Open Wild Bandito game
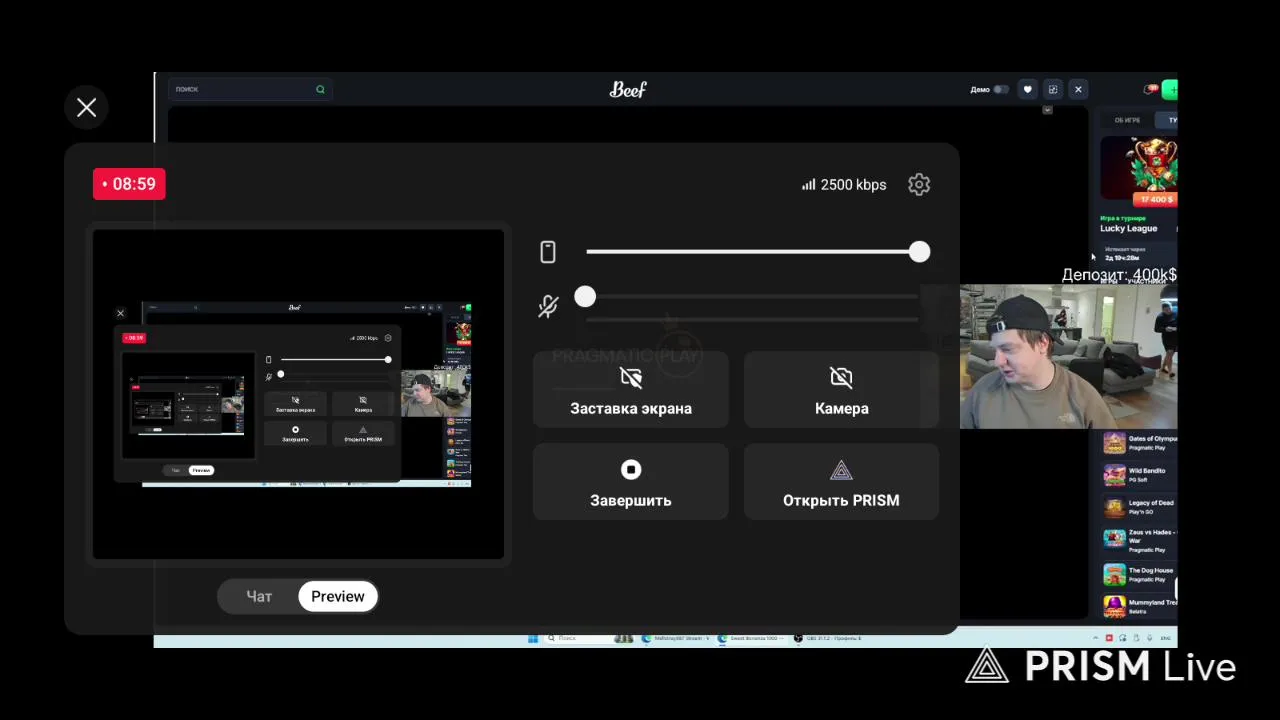Screen dimensions: 1280x720 (x=1140, y=475)
